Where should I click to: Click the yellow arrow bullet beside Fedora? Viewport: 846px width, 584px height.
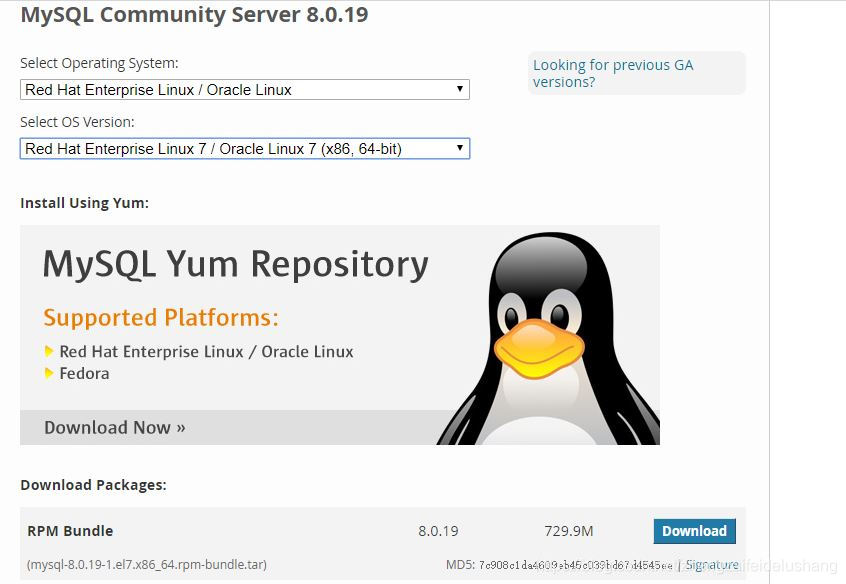[49, 373]
